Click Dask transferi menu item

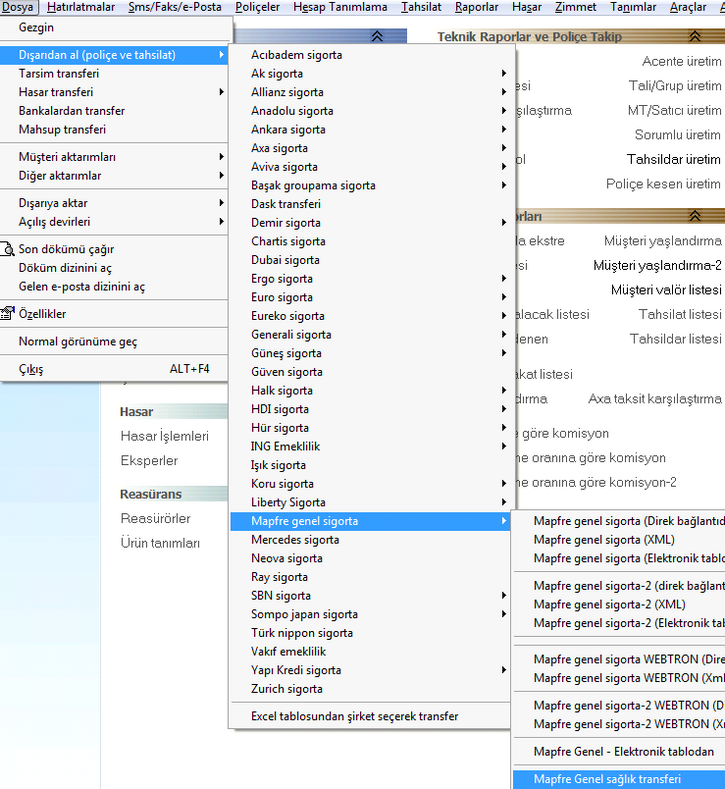(x=285, y=204)
